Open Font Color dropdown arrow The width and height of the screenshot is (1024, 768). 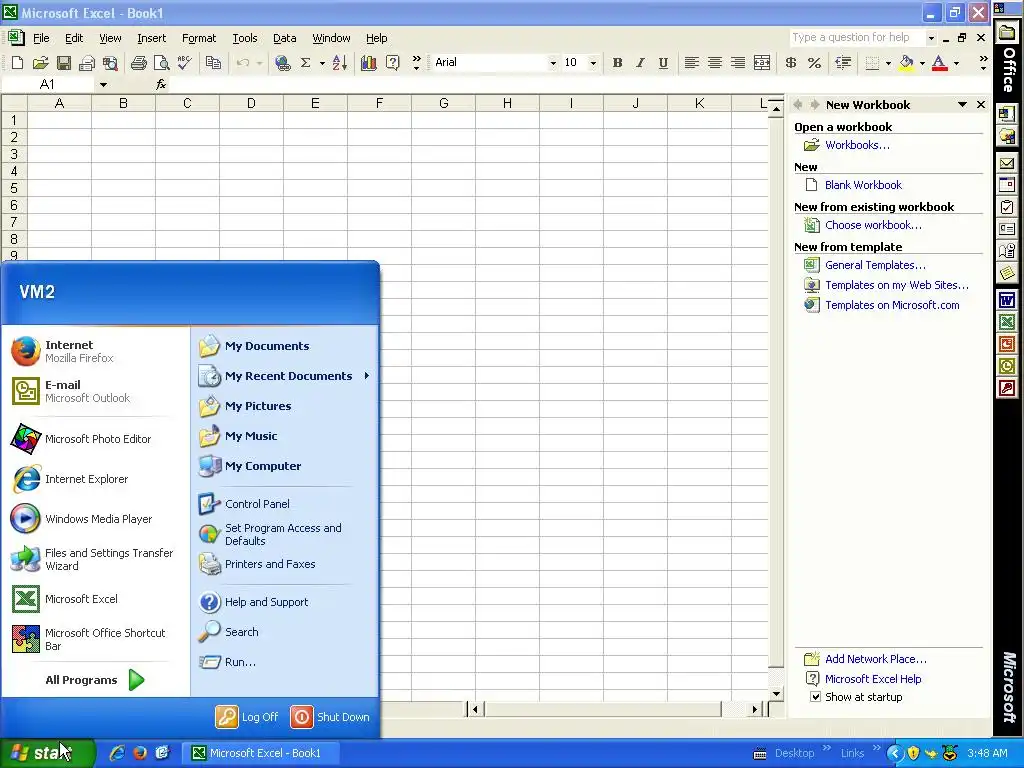(x=956, y=63)
